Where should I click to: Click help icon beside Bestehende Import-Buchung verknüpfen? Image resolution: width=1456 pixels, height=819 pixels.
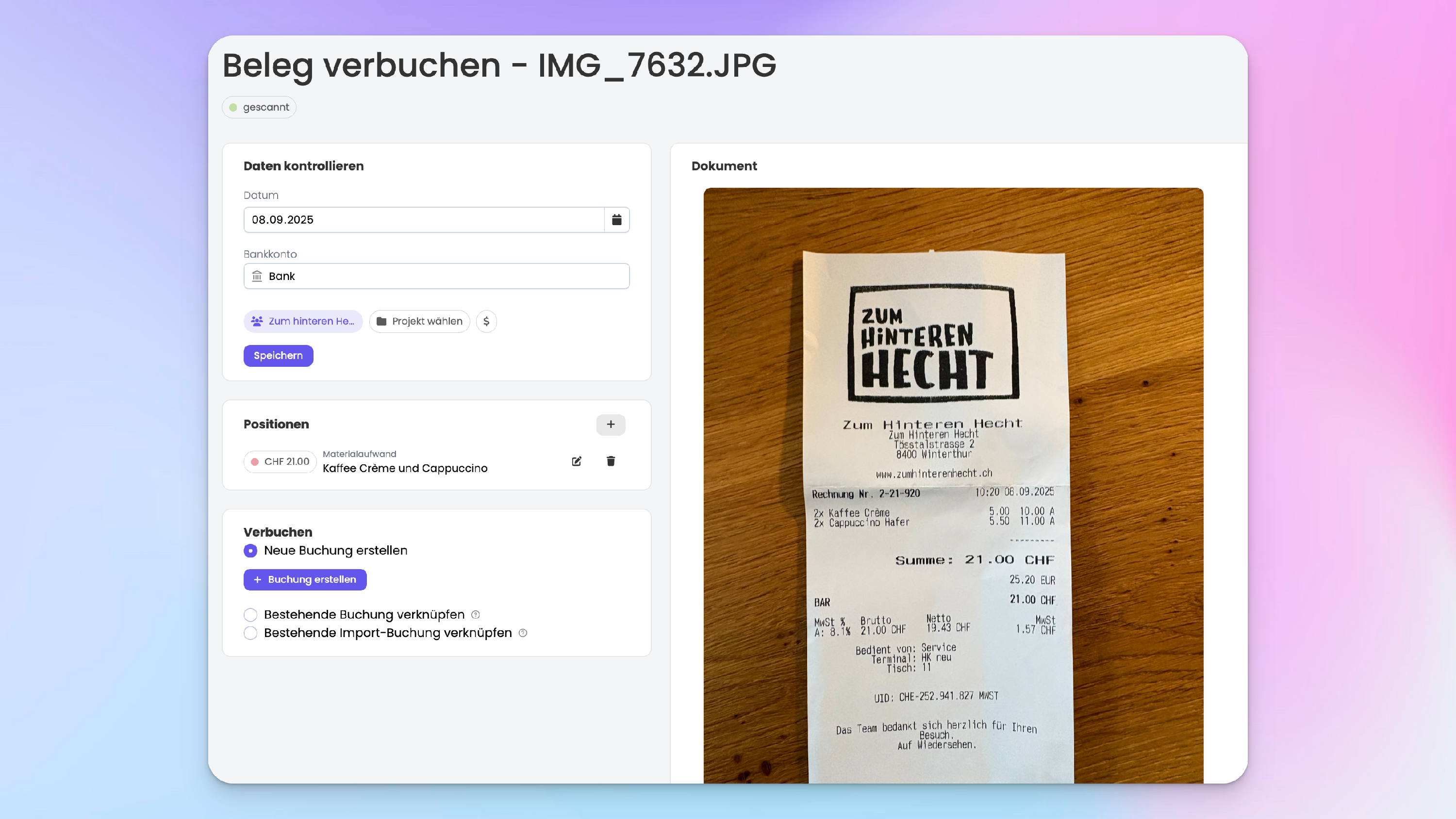coord(523,633)
